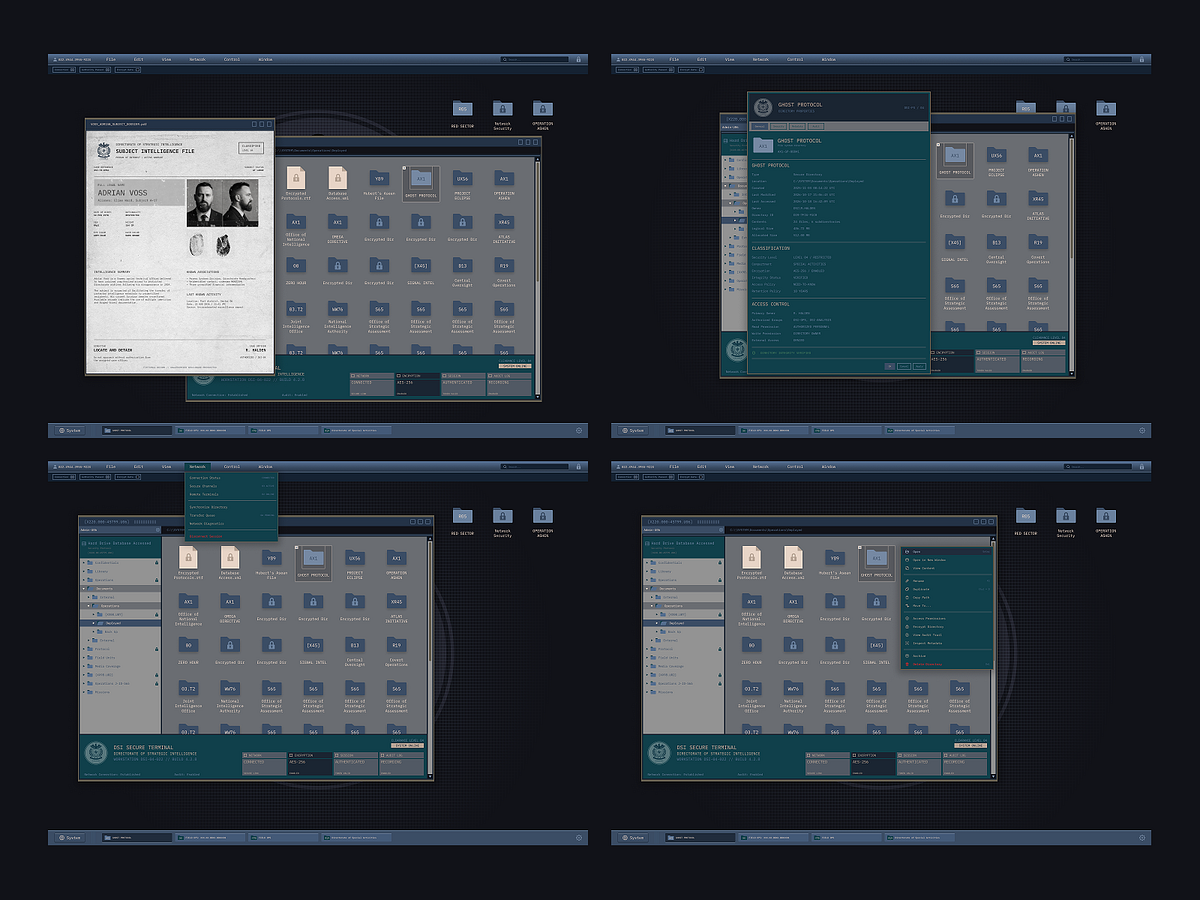Screen dimensions: 1200x900
Task: Untick GHOST PROTOCOL folder checkbox in Network-menu screen
Action: click(x=296, y=547)
